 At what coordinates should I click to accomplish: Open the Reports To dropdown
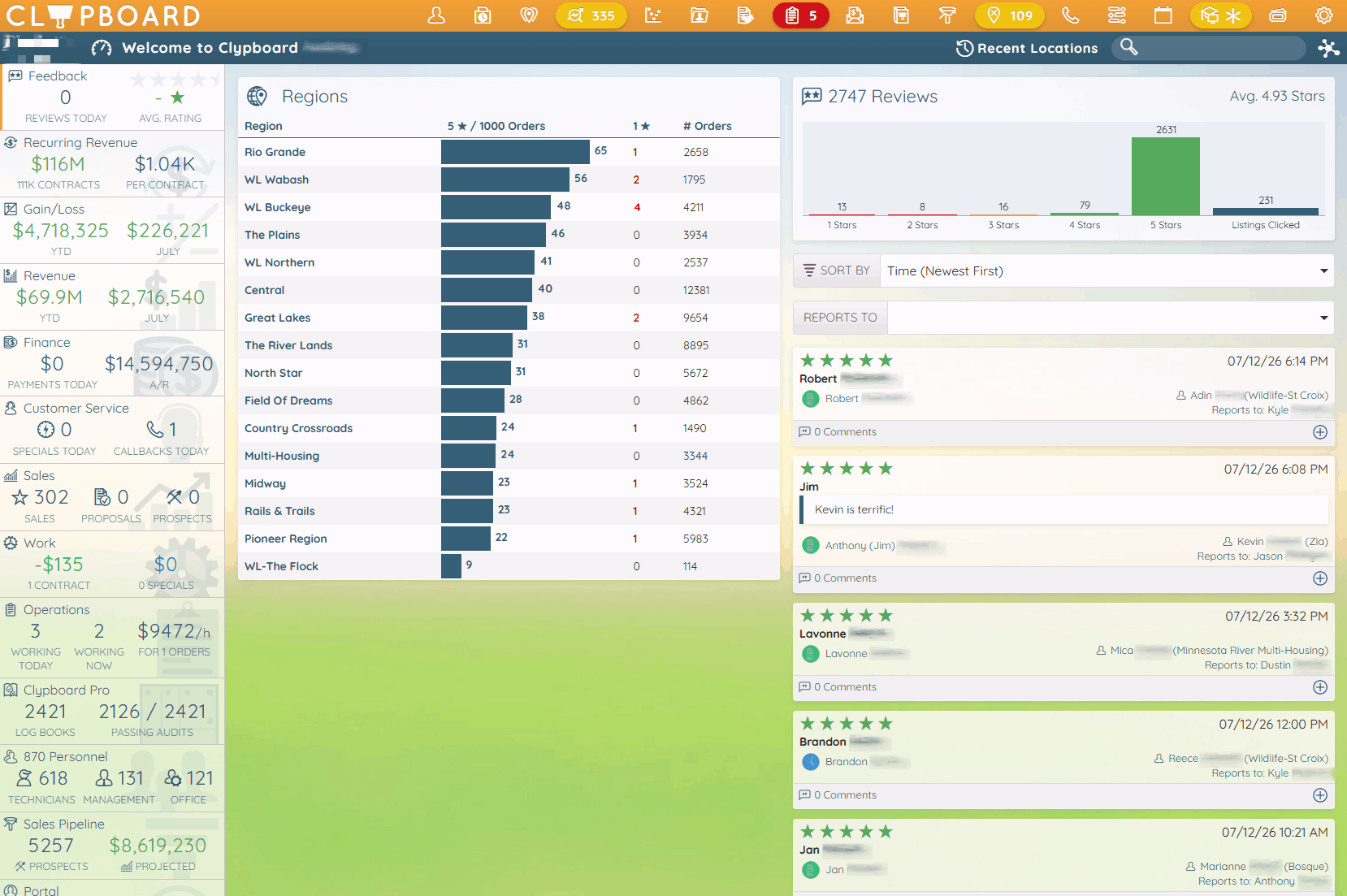coord(1111,318)
